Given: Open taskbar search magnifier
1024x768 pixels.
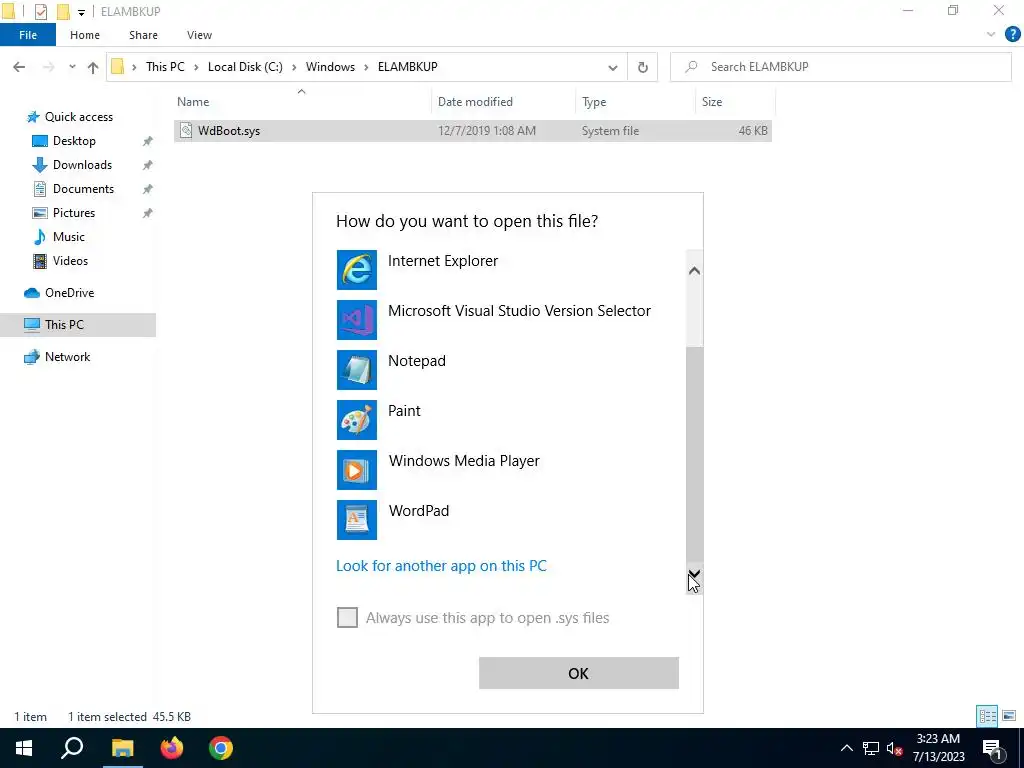Looking at the screenshot, I should [72, 748].
